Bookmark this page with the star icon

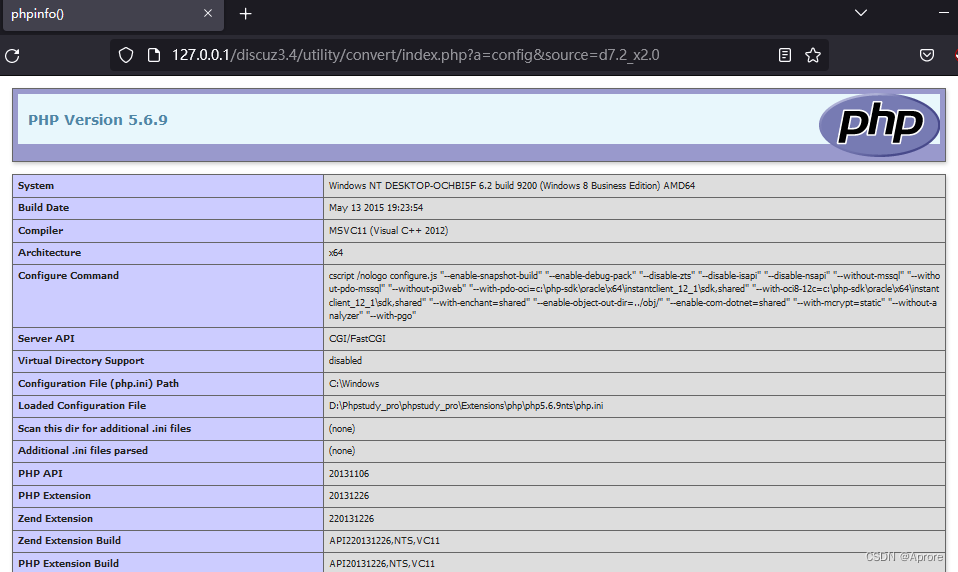click(x=813, y=56)
